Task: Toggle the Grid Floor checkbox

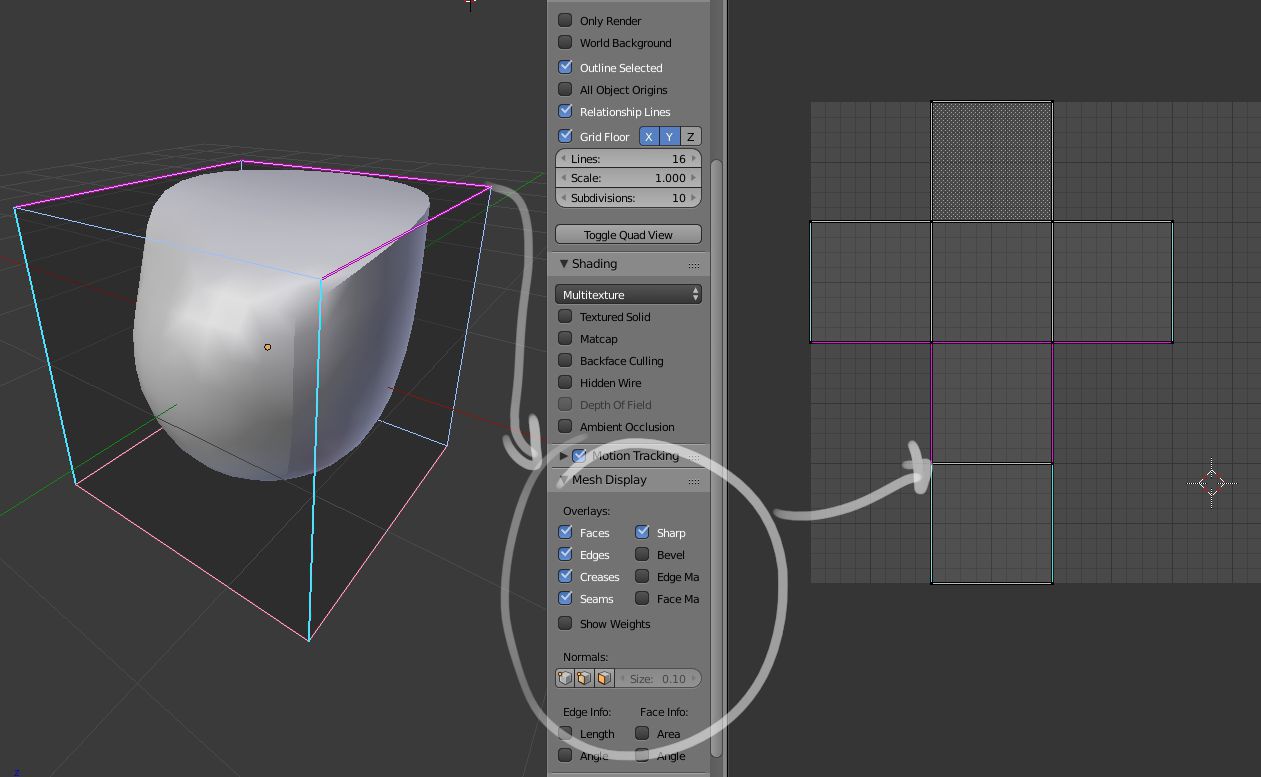Action: 565,136
